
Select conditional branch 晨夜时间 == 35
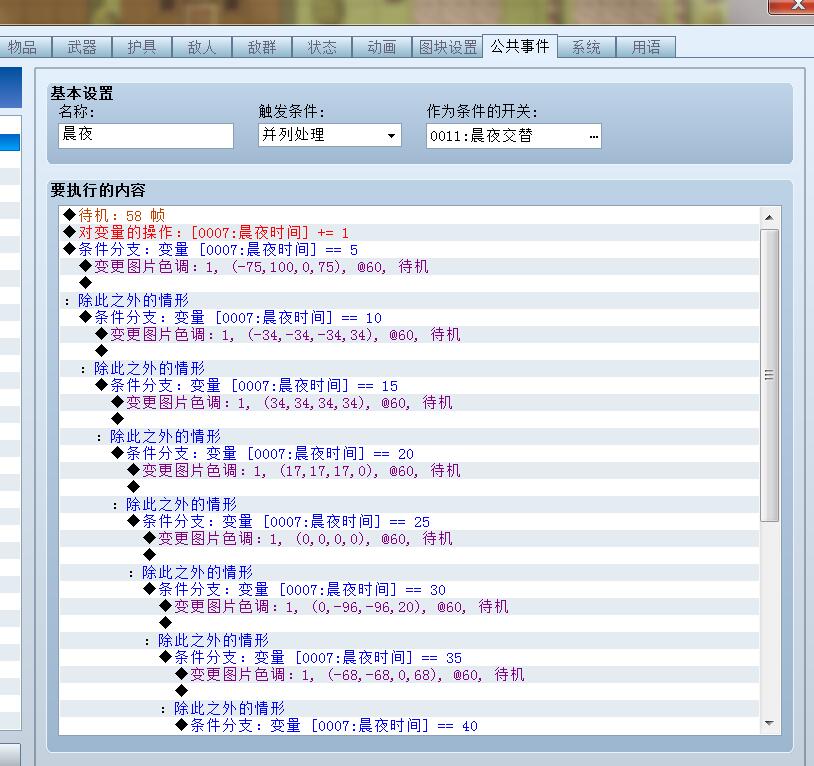409,658
